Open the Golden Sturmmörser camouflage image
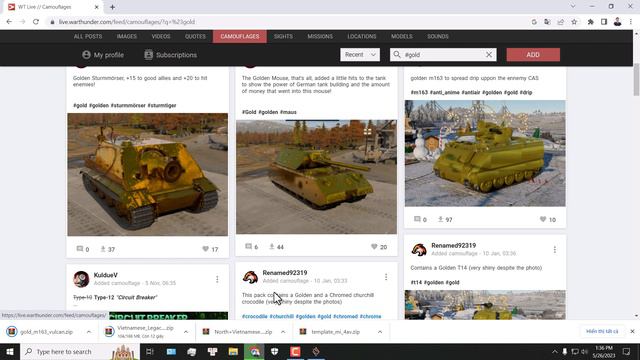This screenshot has height=360, width=640. pos(147,174)
